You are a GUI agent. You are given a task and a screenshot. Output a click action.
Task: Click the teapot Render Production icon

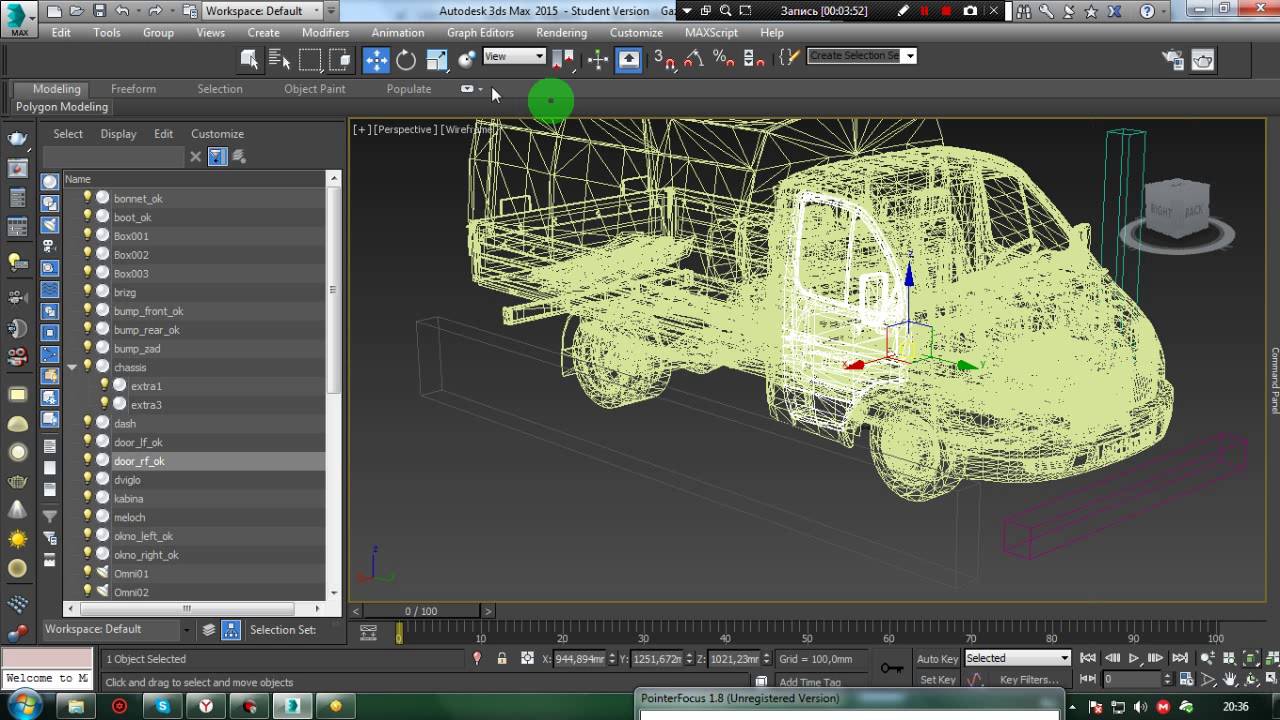1203,60
